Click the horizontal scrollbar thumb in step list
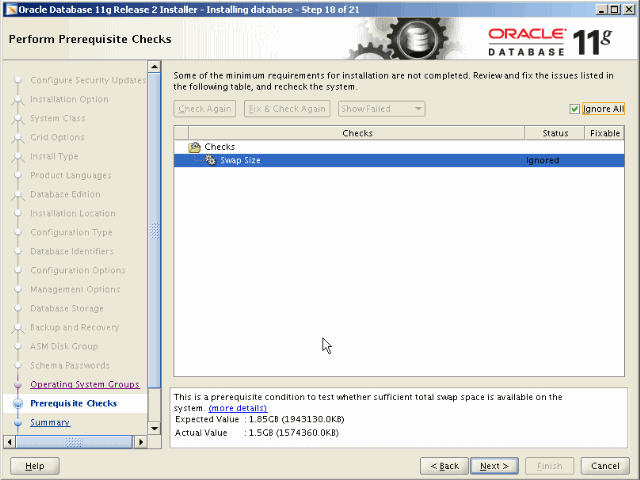The height and width of the screenshot is (480, 640). (74, 442)
